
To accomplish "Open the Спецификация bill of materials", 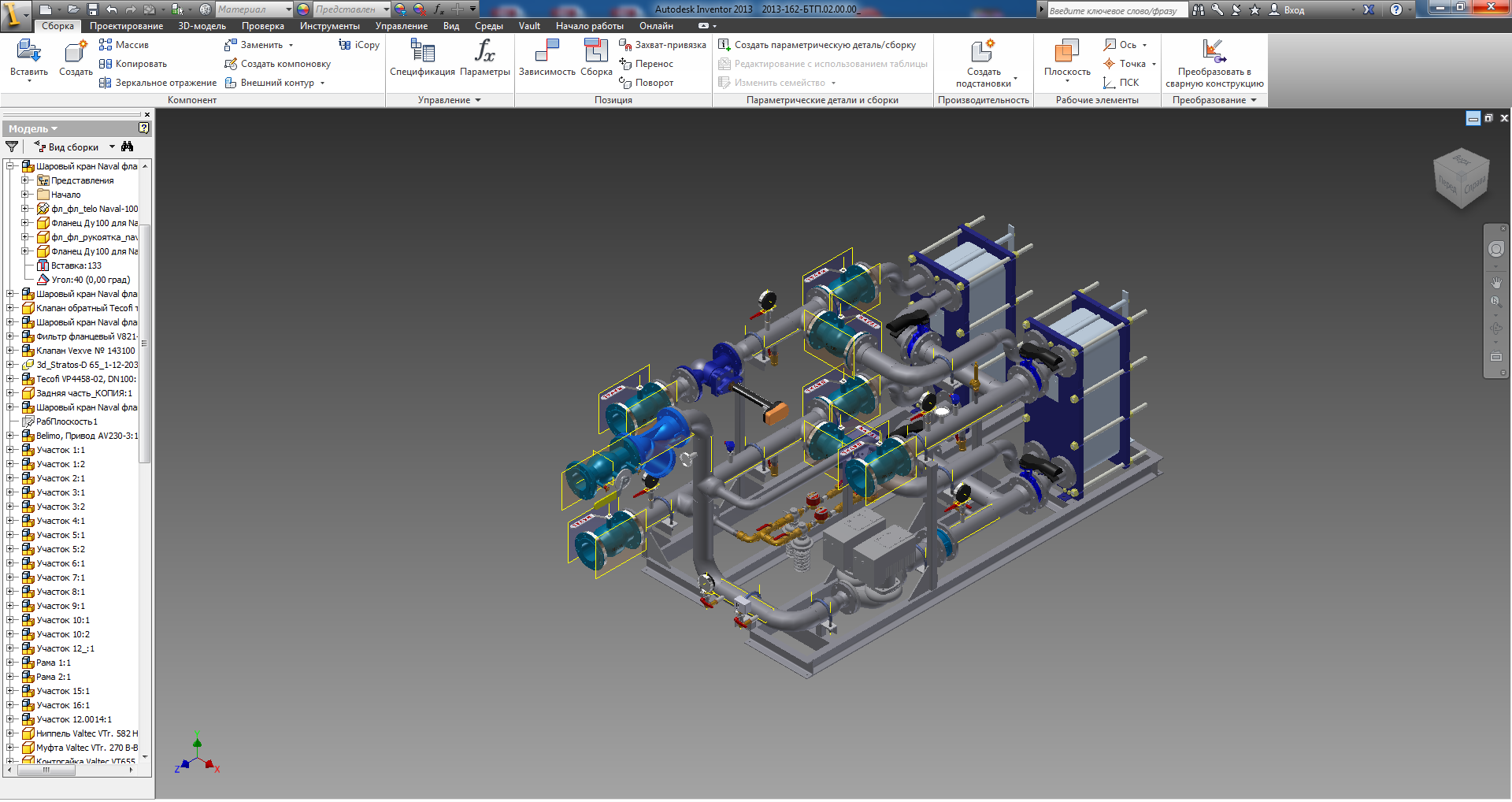I will 422,52.
